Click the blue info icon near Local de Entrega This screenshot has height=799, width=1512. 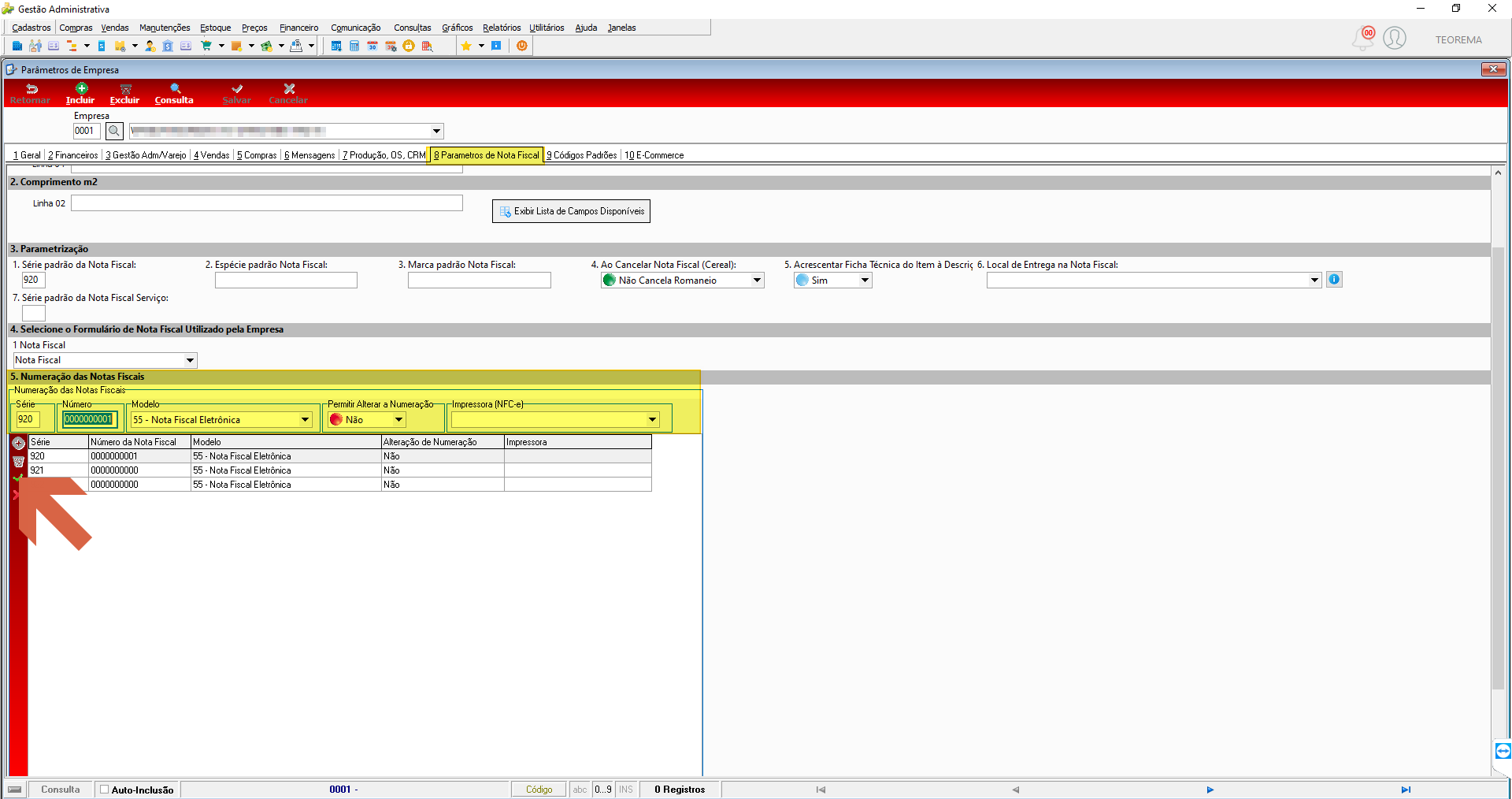(x=1334, y=279)
